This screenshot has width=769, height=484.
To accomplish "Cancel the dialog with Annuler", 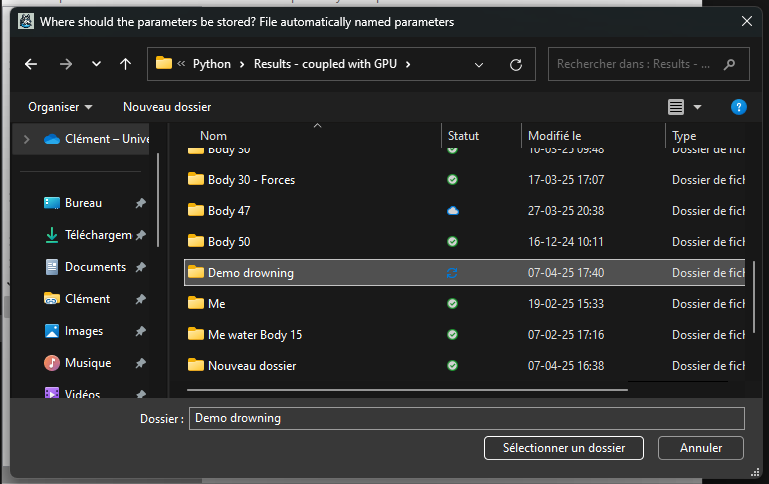I will pyautogui.click(x=700, y=447).
